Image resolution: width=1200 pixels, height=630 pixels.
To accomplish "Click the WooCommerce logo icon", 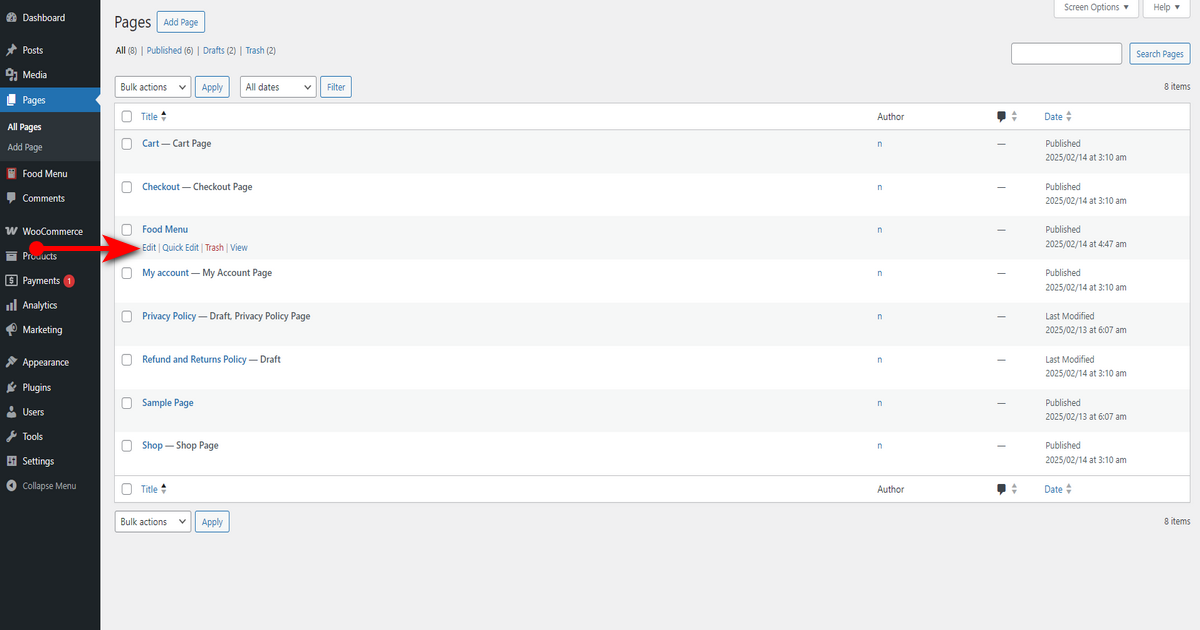I will [11, 231].
